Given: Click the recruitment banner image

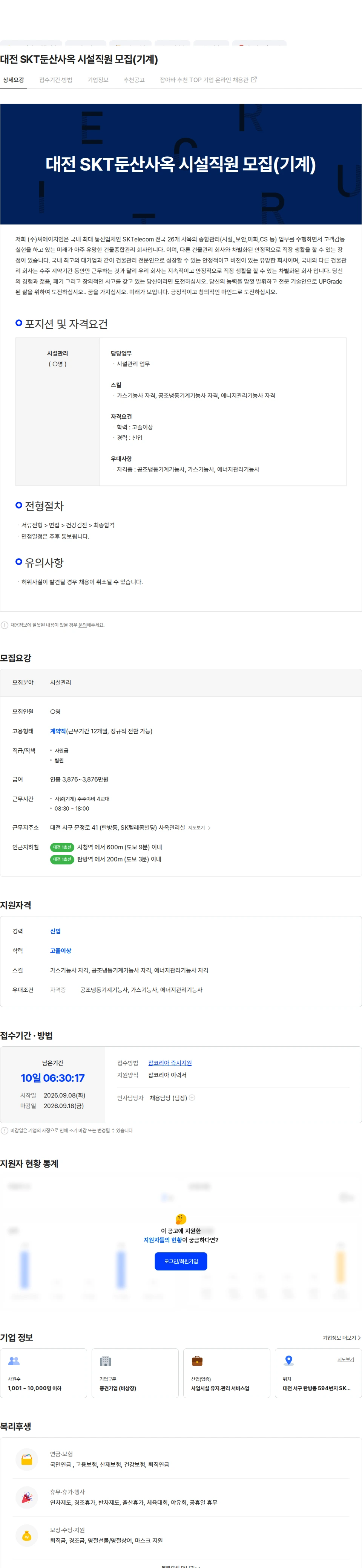Looking at the screenshot, I should coord(181,164).
